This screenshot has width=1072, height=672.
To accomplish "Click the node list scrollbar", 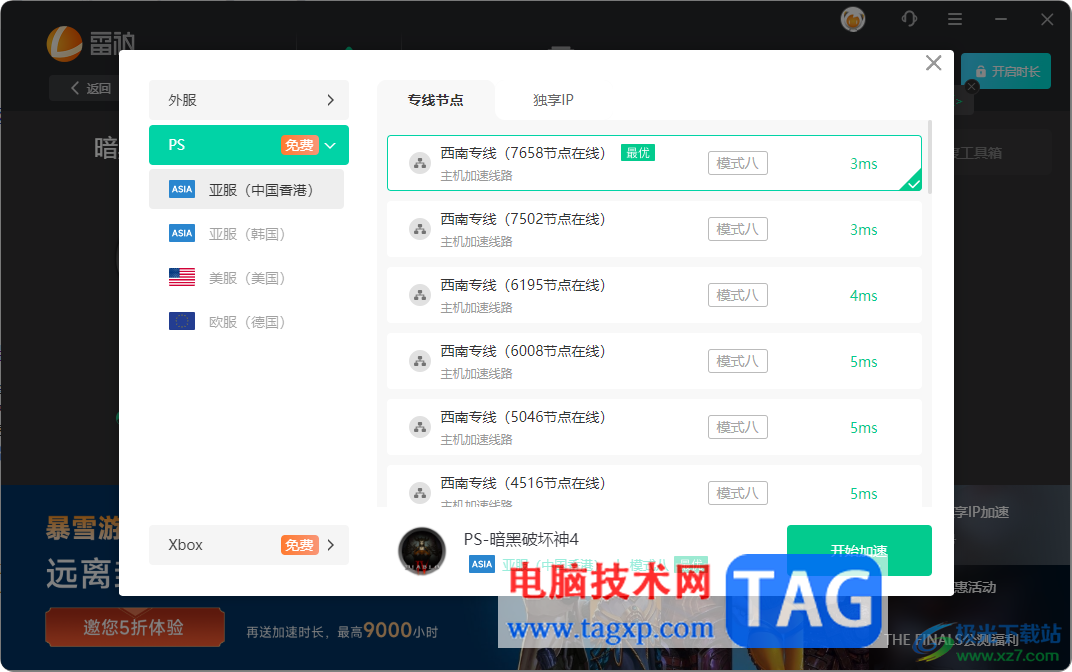I will (930, 157).
